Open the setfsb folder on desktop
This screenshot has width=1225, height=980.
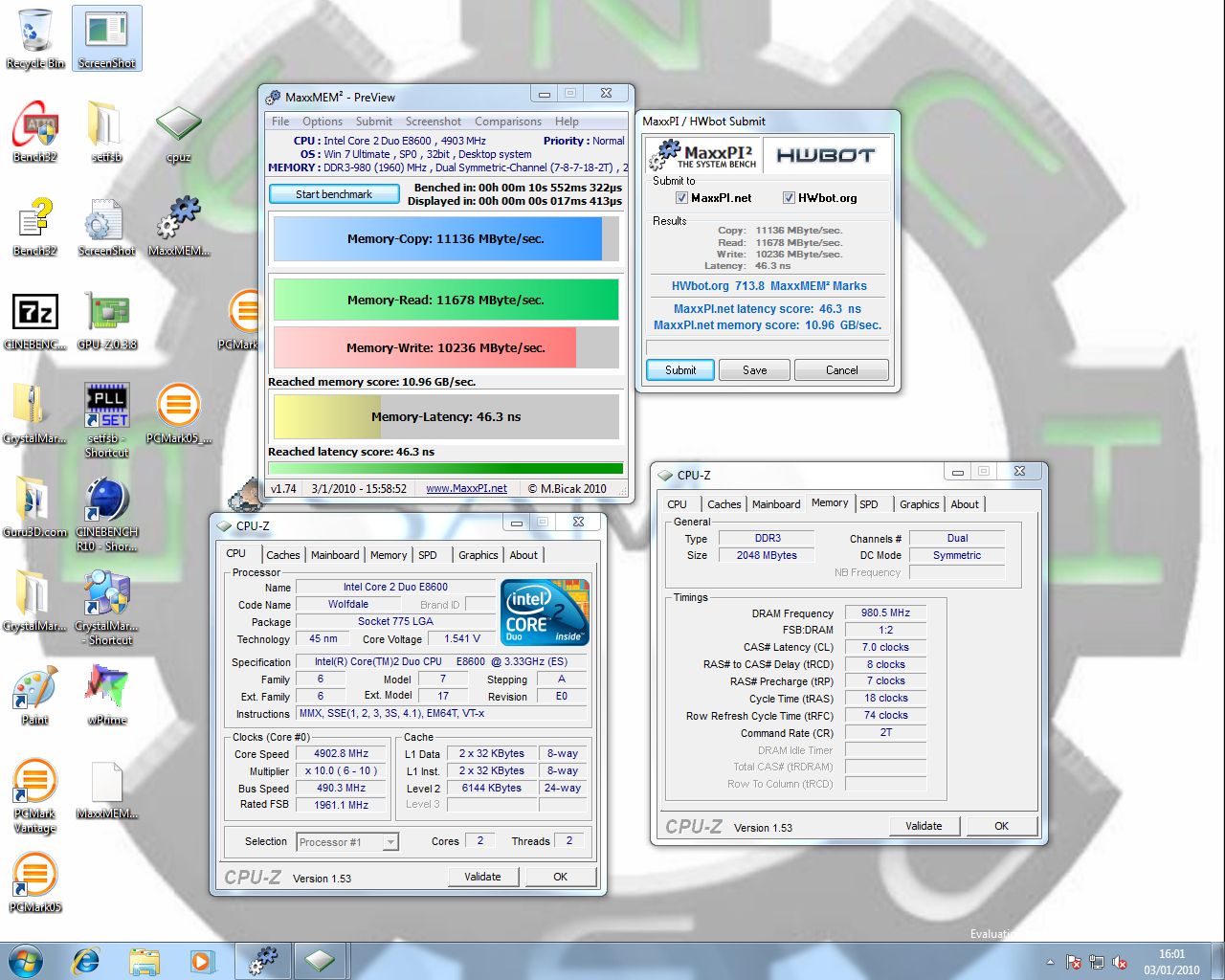(x=106, y=132)
